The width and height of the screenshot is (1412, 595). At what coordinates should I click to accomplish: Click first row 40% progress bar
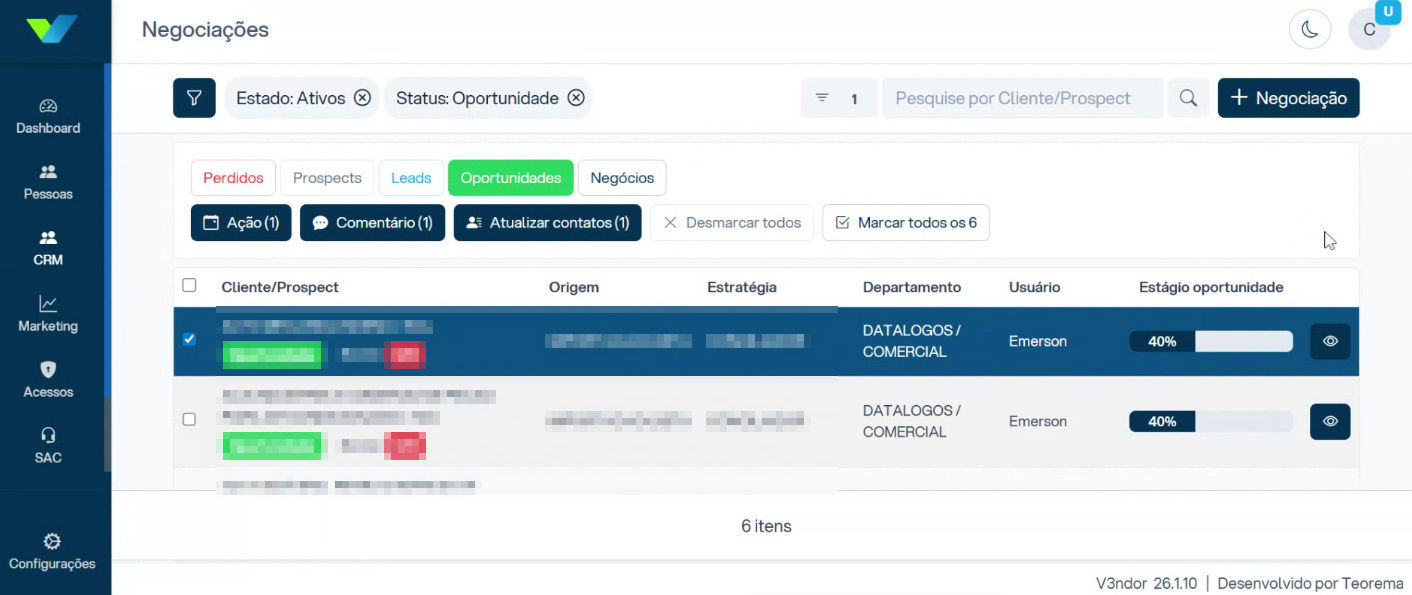pyautogui.click(x=1211, y=341)
